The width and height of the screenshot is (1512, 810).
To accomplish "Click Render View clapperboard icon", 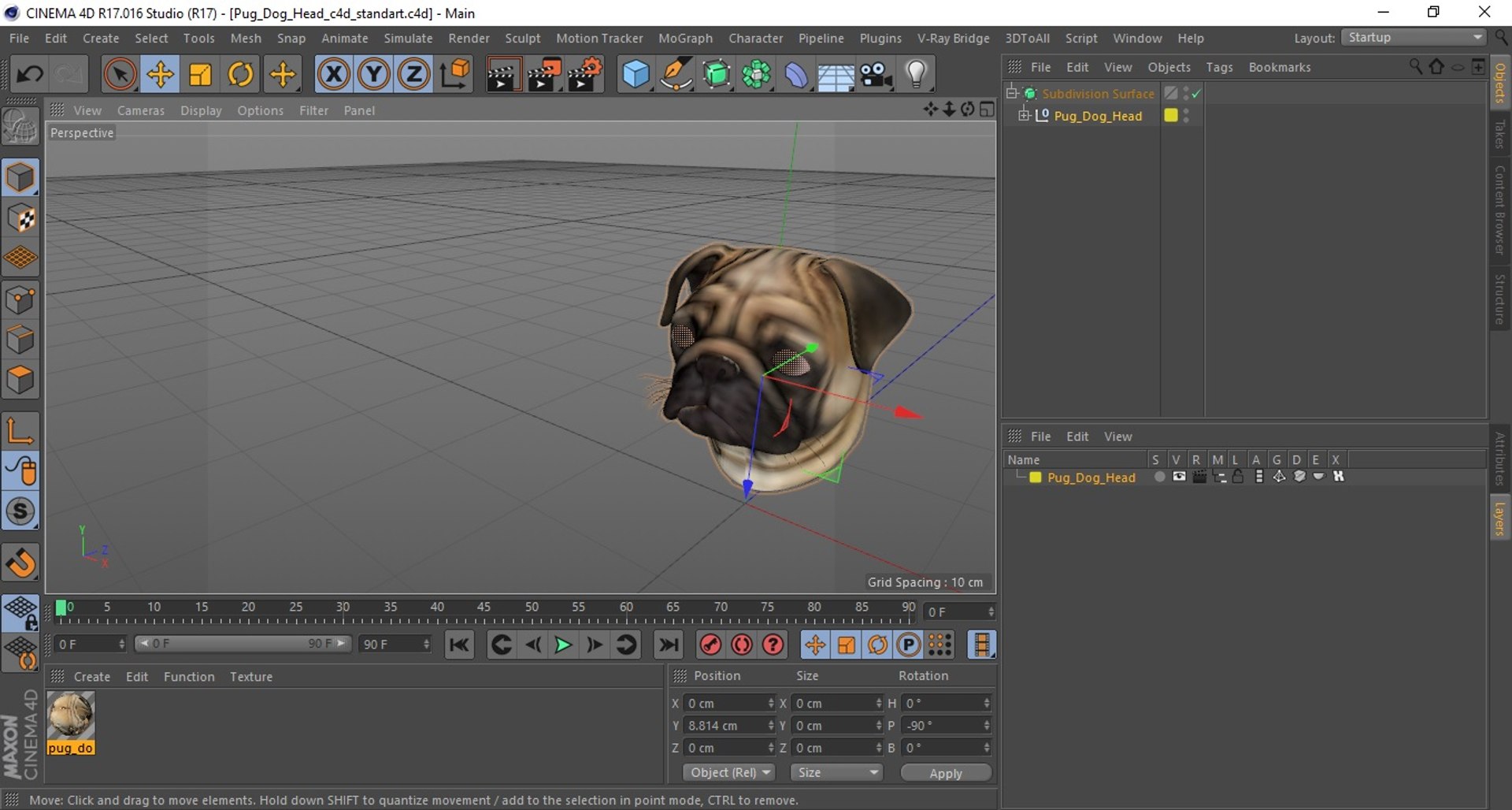I will 503,75.
